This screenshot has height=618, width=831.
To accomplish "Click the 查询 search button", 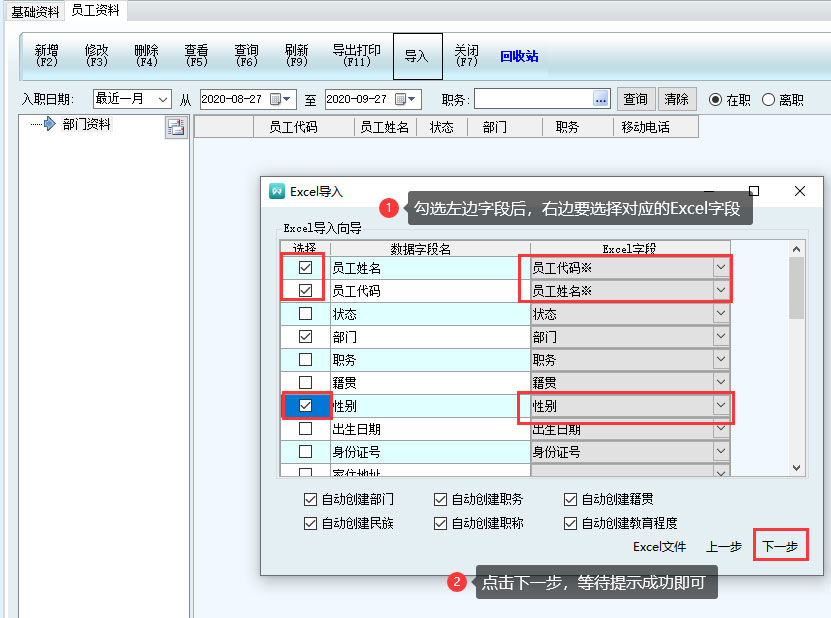I will [x=635, y=99].
